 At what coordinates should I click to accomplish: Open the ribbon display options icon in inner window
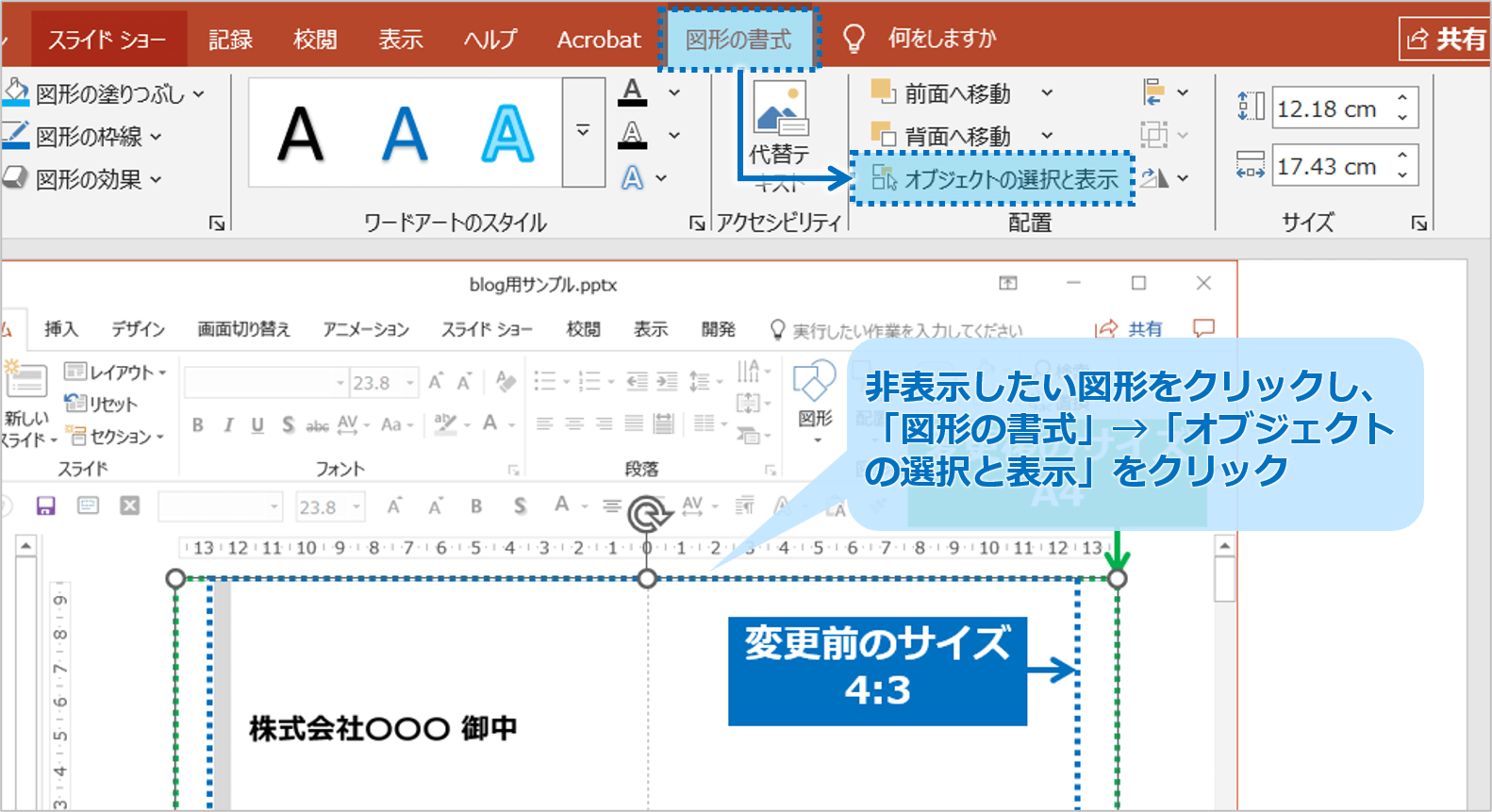1008,283
